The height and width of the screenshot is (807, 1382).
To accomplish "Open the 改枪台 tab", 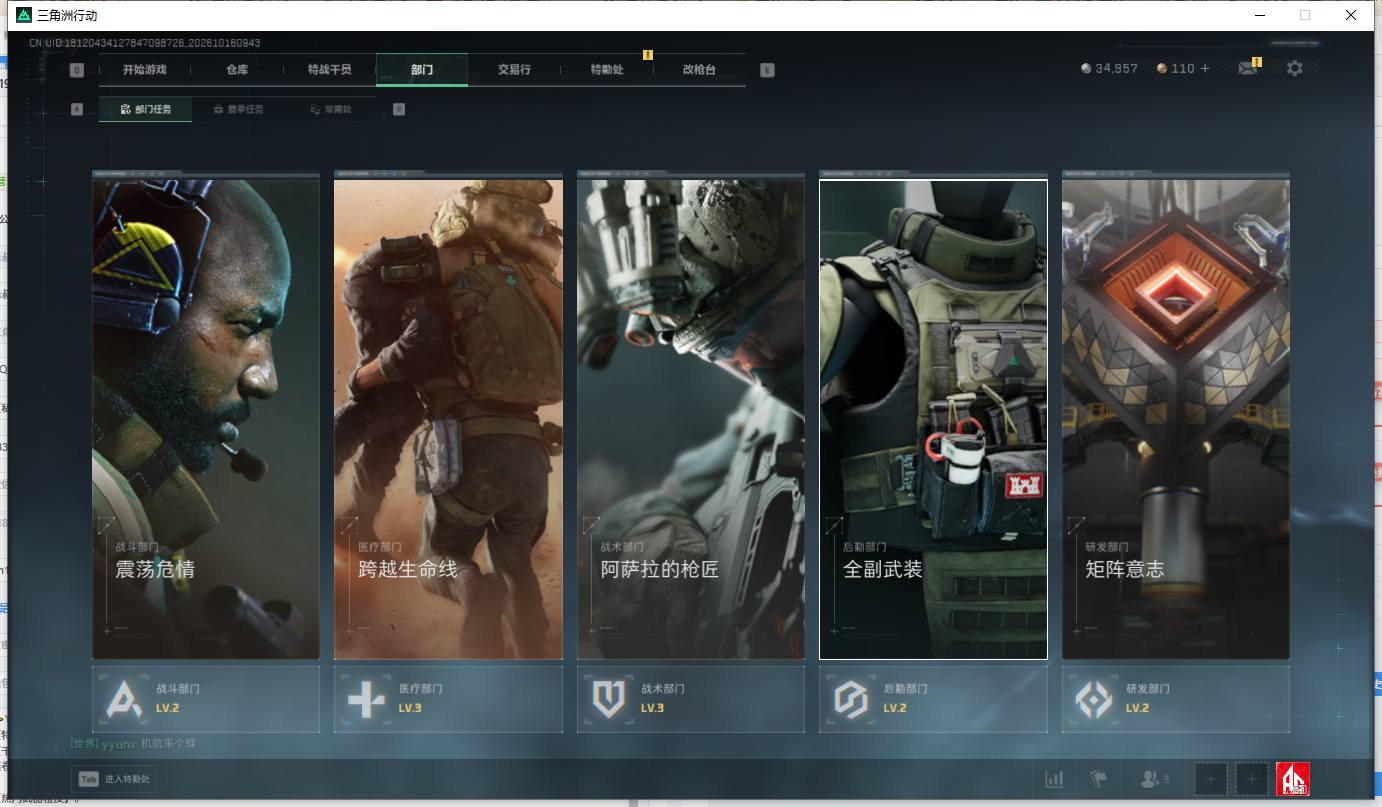I will (699, 70).
